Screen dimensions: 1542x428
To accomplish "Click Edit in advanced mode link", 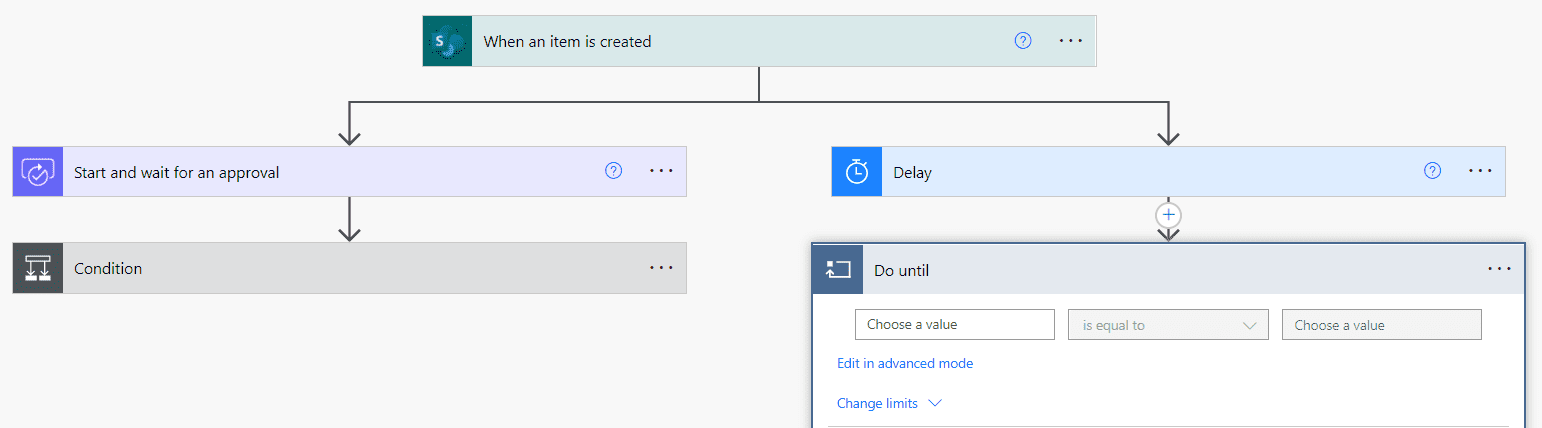I will (905, 363).
